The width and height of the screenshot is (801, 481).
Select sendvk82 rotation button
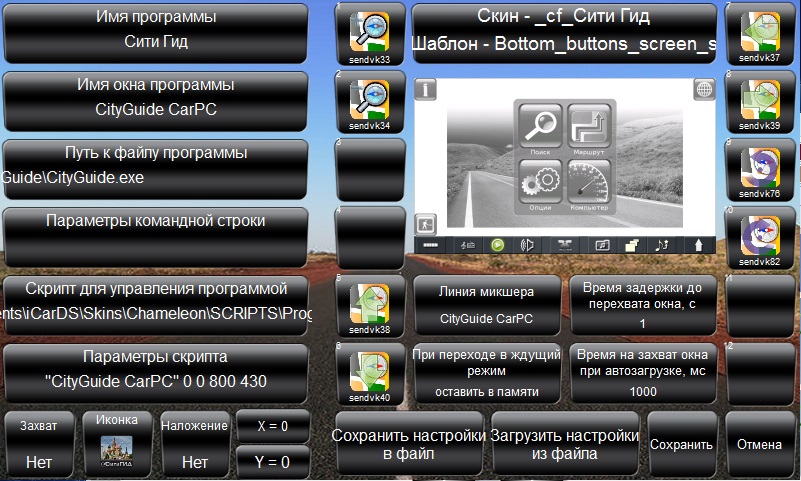click(x=760, y=237)
